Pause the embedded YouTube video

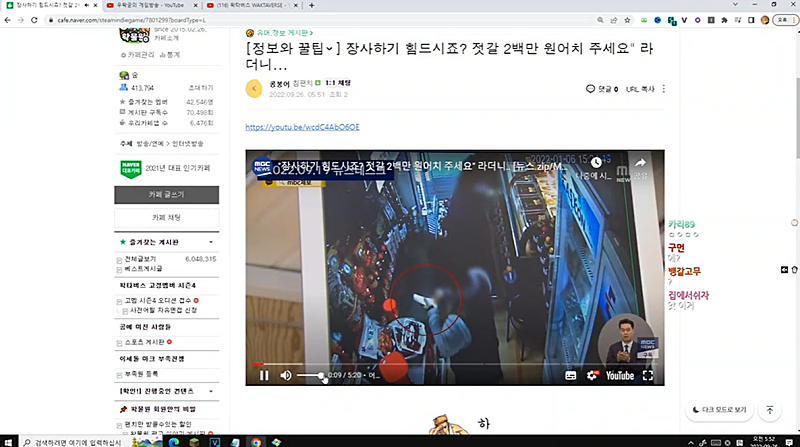(264, 376)
